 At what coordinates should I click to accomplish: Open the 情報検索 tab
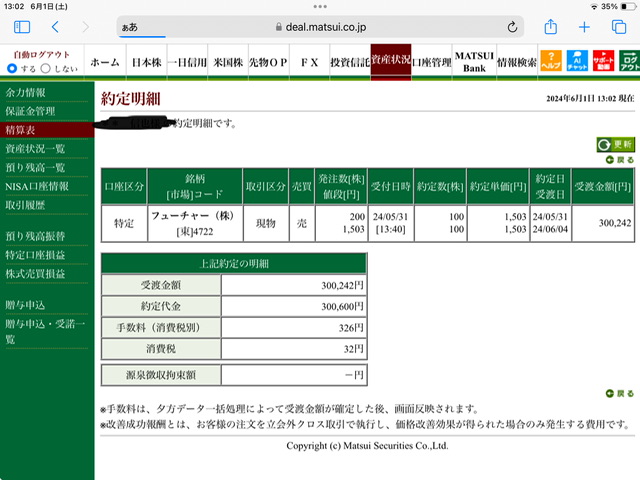[x=517, y=62]
